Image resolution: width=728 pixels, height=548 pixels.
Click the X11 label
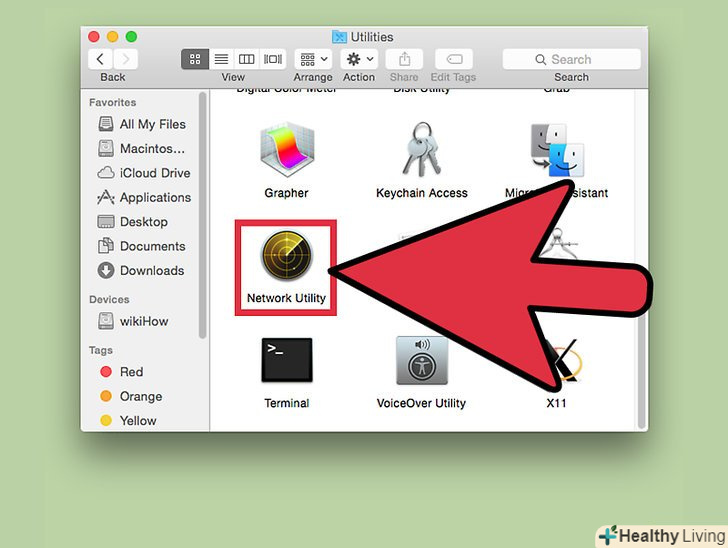[x=556, y=403]
